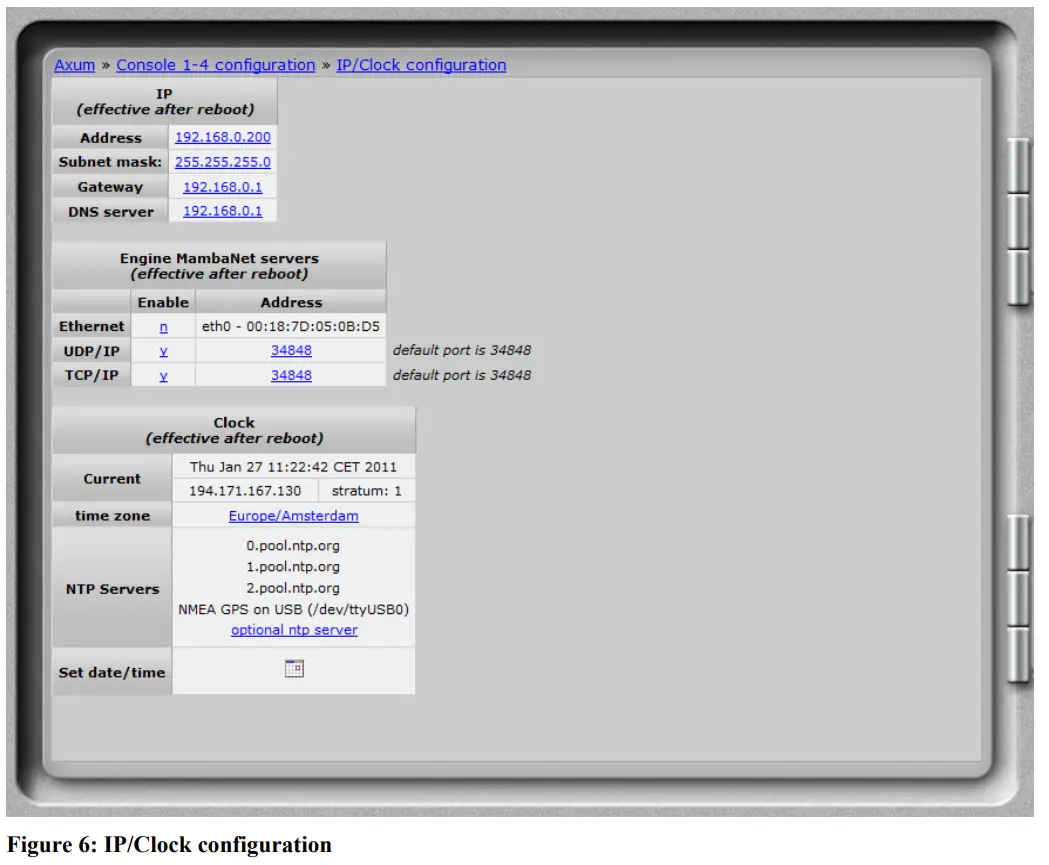The image size is (1049, 865).
Task: Modify the DNS server address
Action: (222, 210)
